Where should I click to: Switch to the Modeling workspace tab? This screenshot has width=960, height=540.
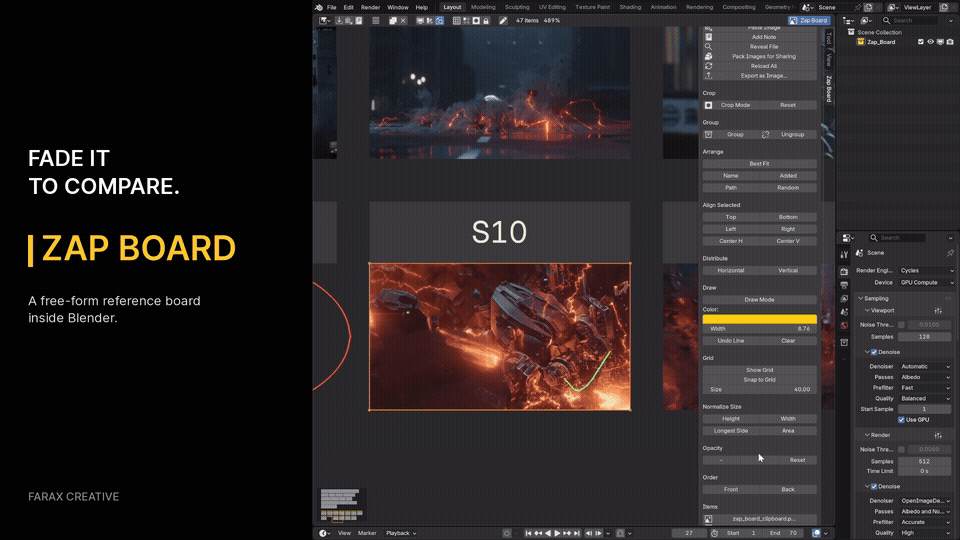(483, 7)
